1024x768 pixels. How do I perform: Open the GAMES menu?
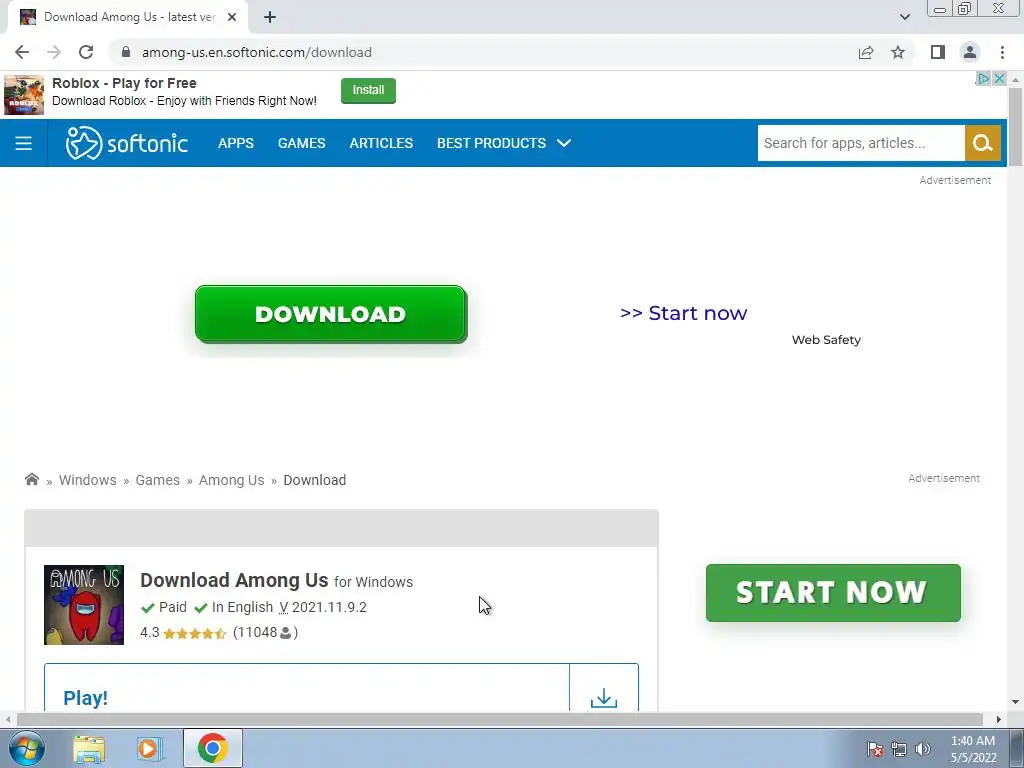click(x=302, y=143)
